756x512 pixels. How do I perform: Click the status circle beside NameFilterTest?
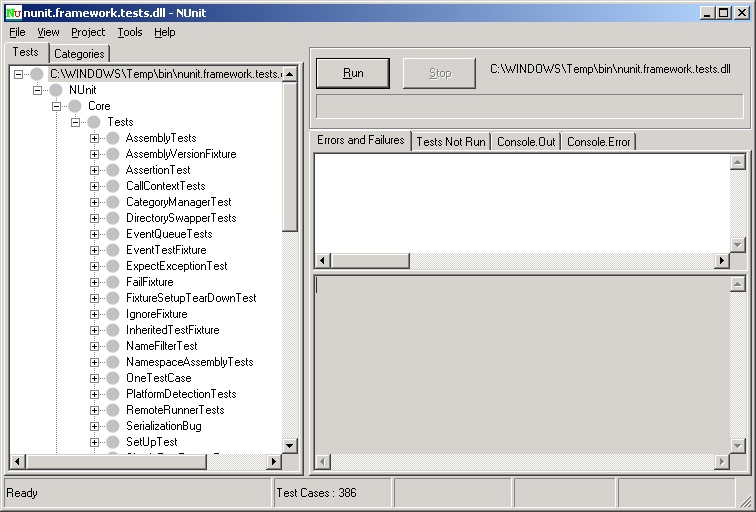(113, 346)
